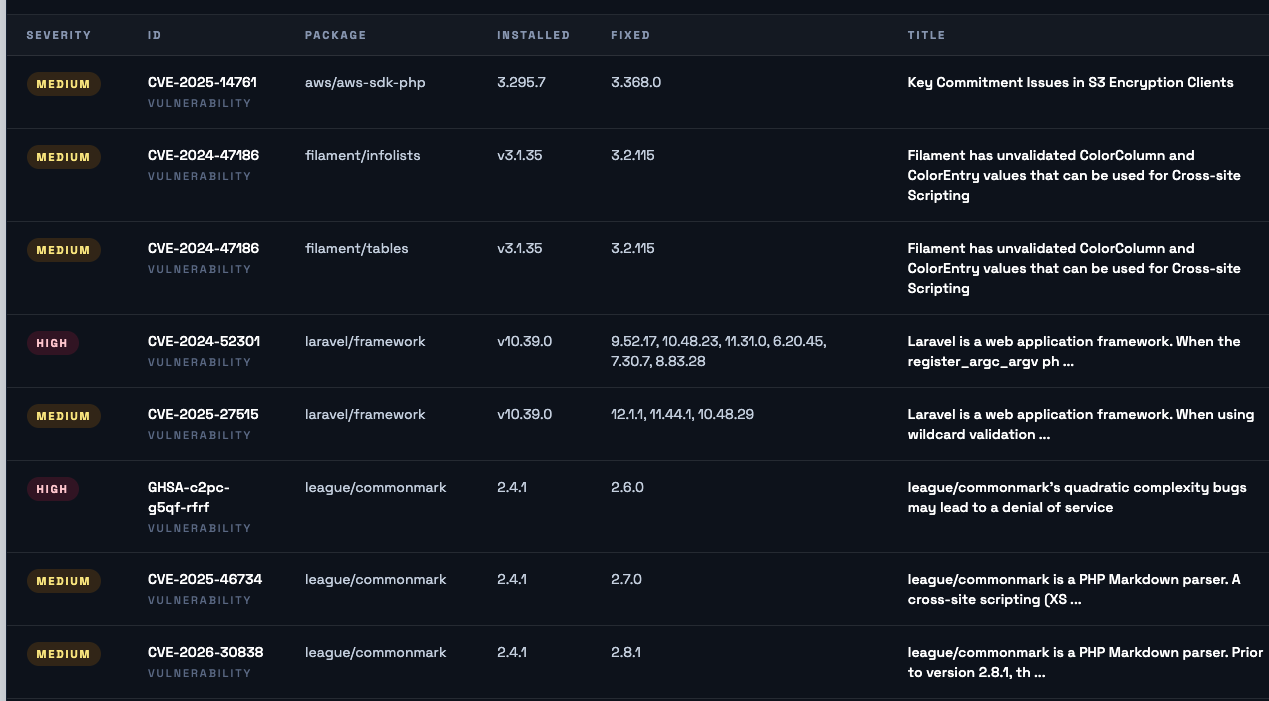Viewport: 1269px width, 701px height.
Task: Select the MEDIUM badge beside CVE-2025-27515
Action: (63, 415)
